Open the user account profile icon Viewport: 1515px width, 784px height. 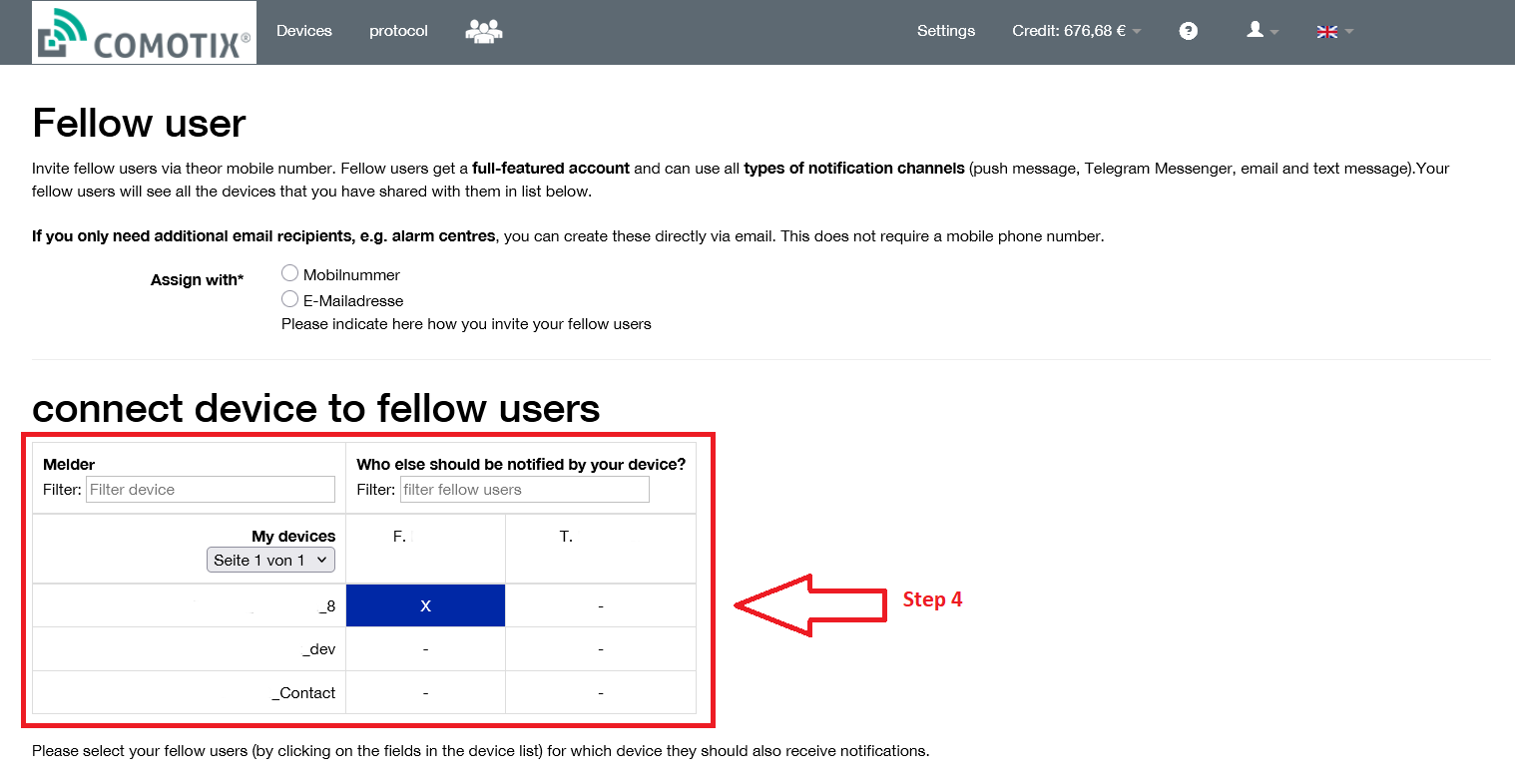1256,30
